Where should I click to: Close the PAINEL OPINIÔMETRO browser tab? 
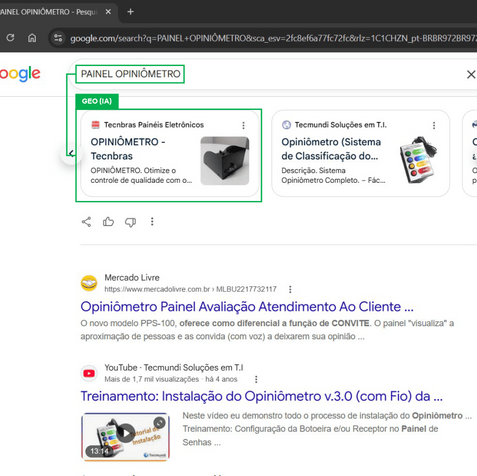click(108, 12)
